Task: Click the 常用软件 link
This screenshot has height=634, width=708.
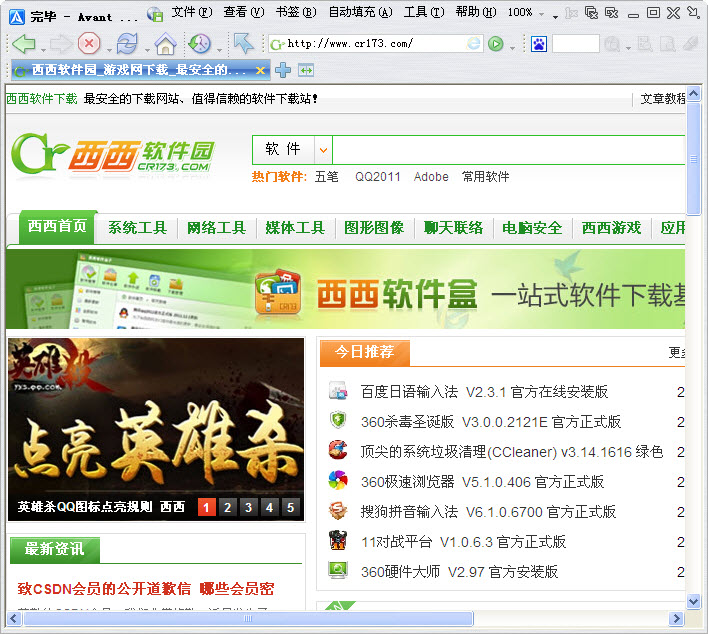Action: pyautogui.click(x=485, y=177)
